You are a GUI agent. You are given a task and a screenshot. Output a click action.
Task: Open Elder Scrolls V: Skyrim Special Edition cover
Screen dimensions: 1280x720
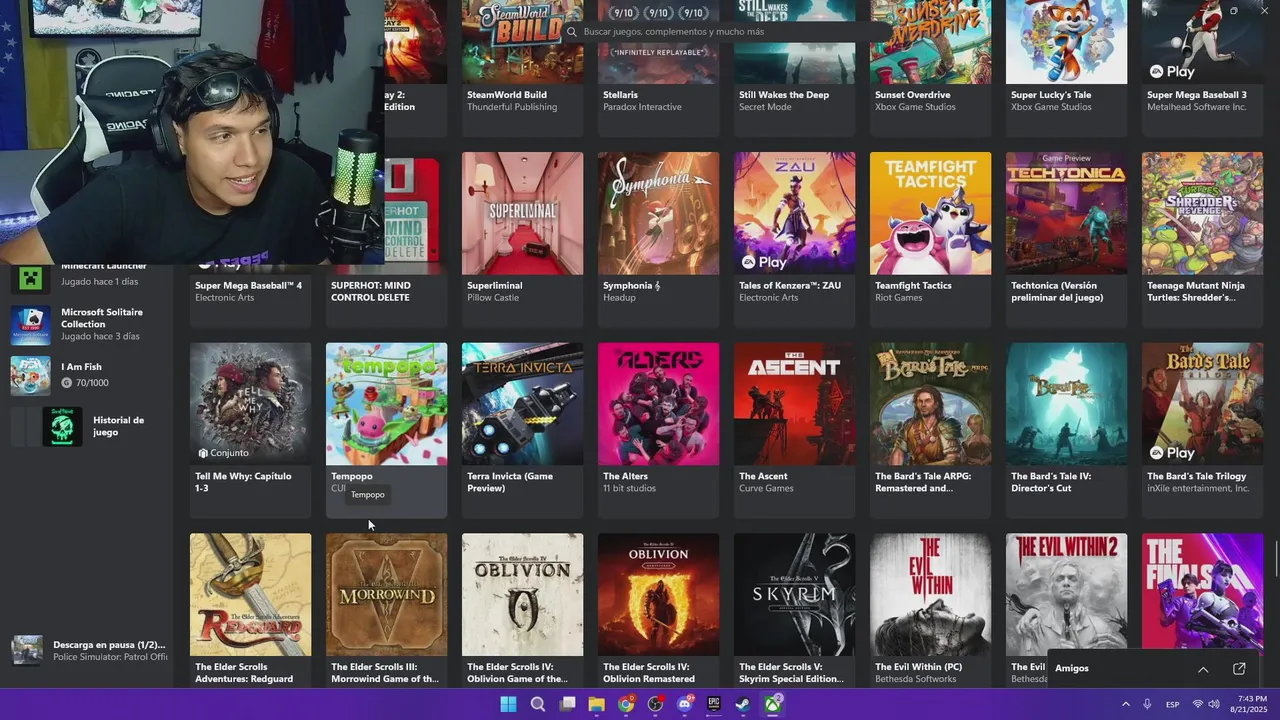pyautogui.click(x=794, y=594)
